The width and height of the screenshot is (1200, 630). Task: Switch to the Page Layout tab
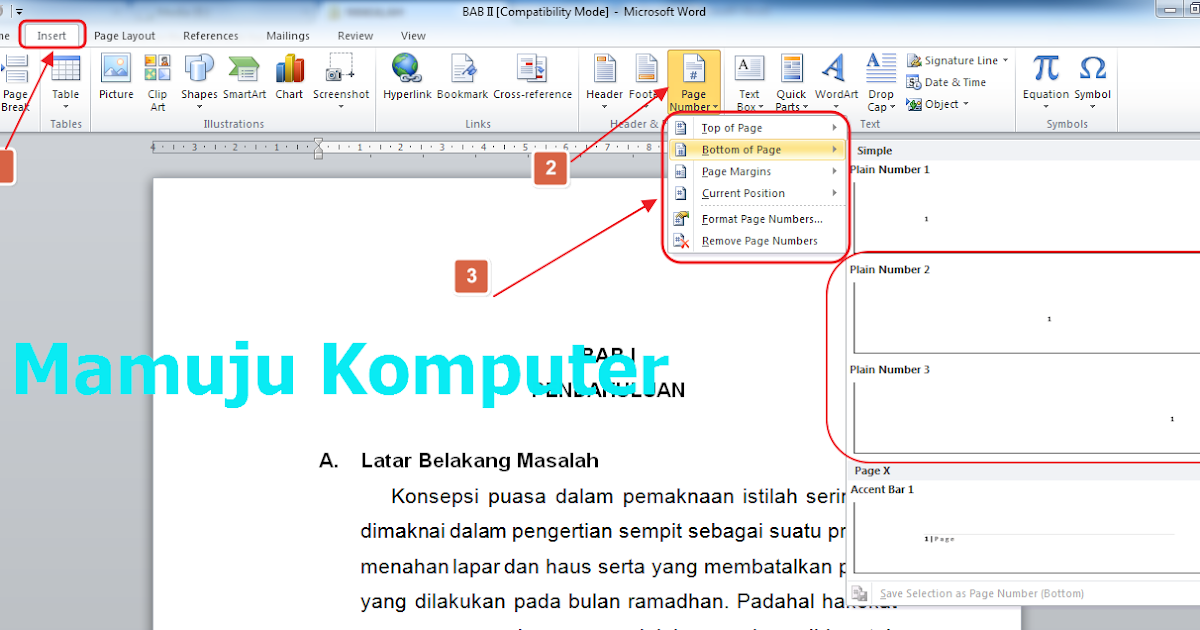point(125,36)
